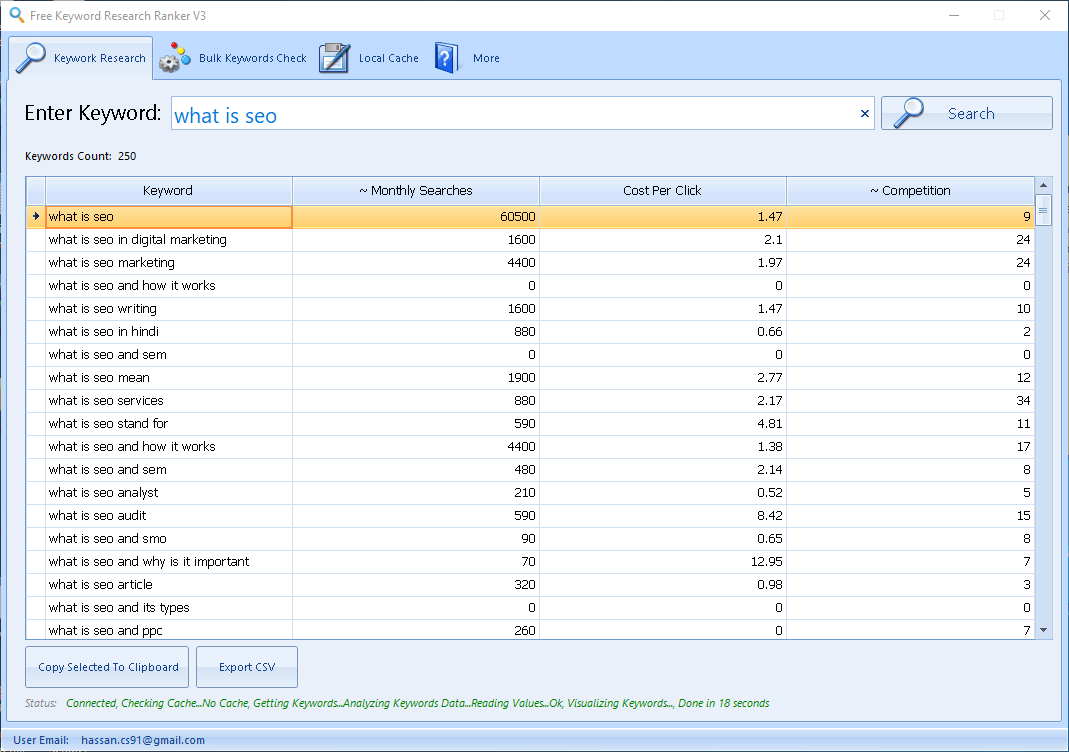Click the floppy disk Local Cache icon
The height and width of the screenshot is (752, 1069).
point(334,58)
